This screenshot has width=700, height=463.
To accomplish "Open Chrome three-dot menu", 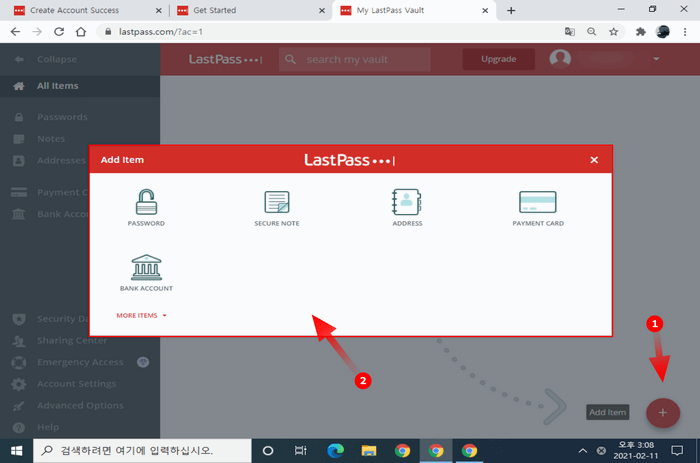I will [x=685, y=32].
